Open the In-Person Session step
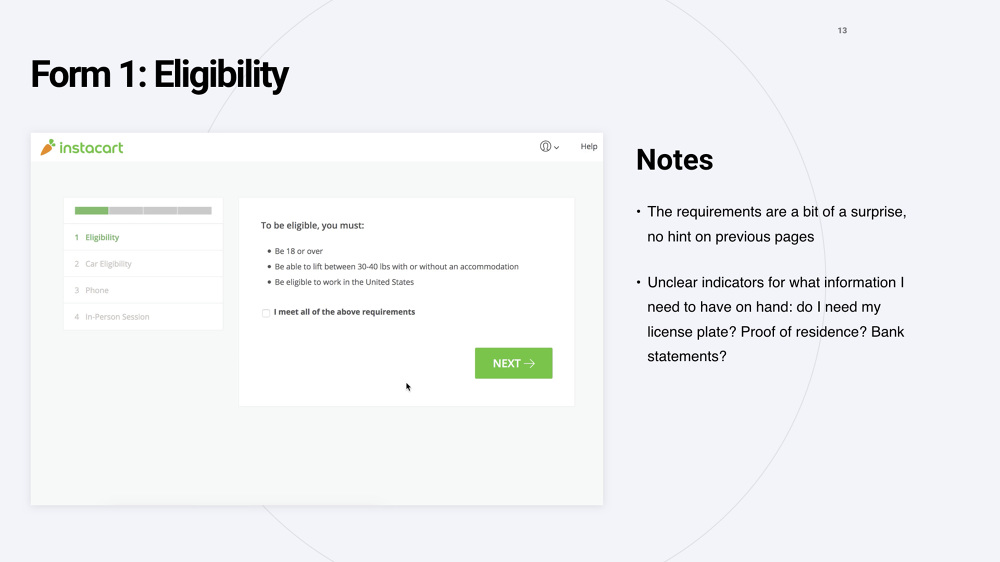Viewport: 1000px width, 562px height. 143,316
